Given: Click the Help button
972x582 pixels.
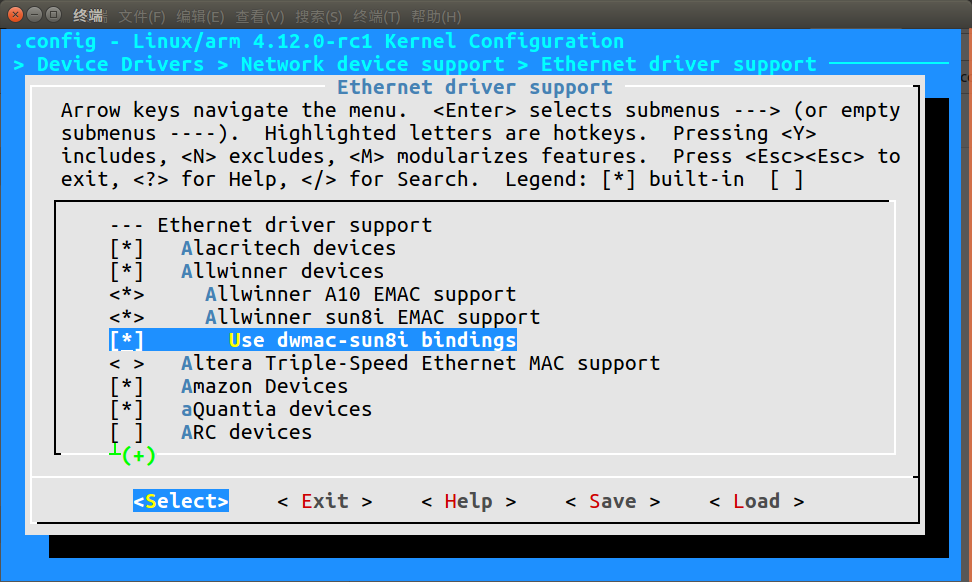Looking at the screenshot, I should coord(469,501).
